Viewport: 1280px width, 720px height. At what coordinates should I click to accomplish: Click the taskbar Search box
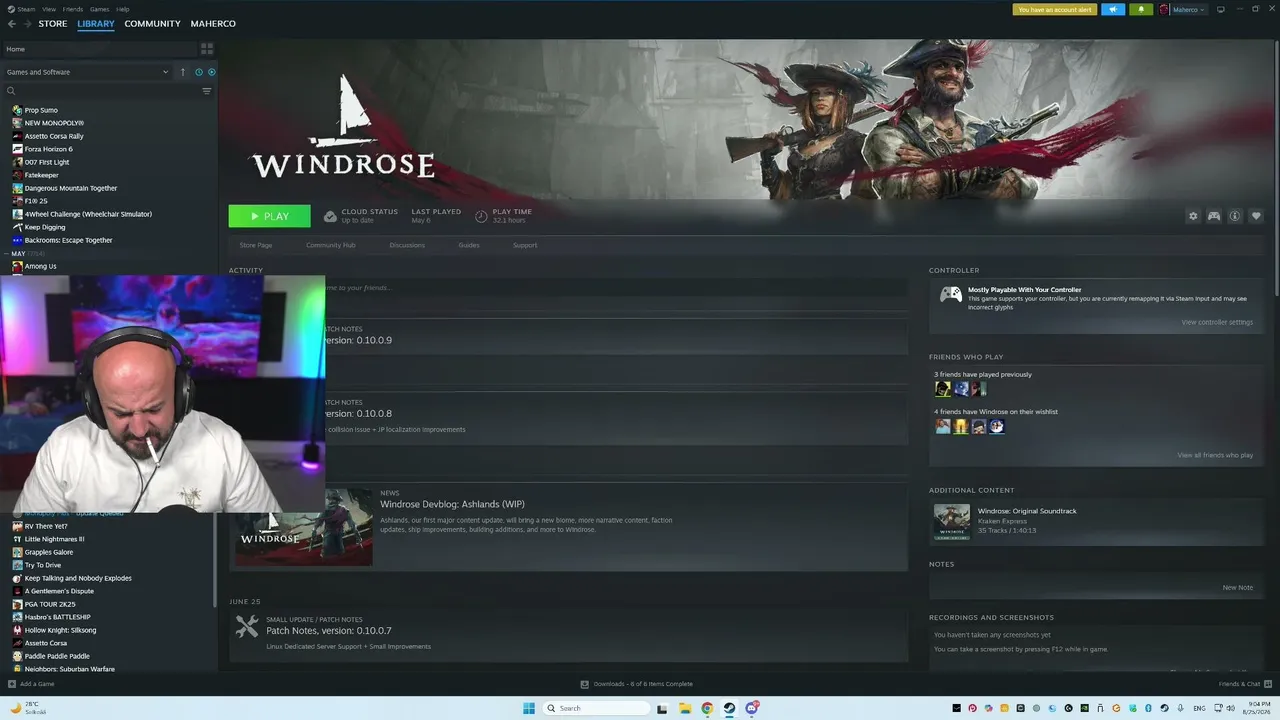click(597, 708)
